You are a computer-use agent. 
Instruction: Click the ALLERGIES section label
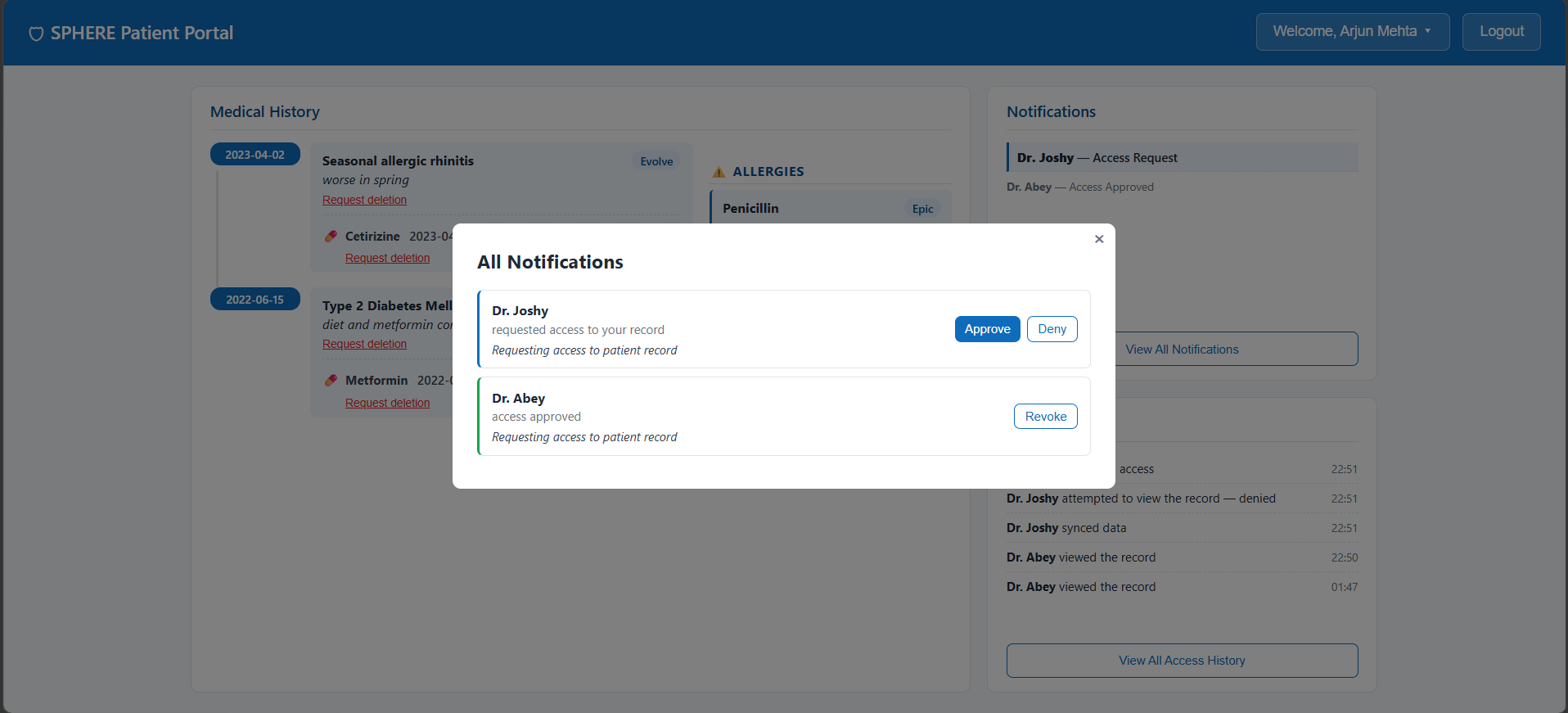[x=768, y=172]
